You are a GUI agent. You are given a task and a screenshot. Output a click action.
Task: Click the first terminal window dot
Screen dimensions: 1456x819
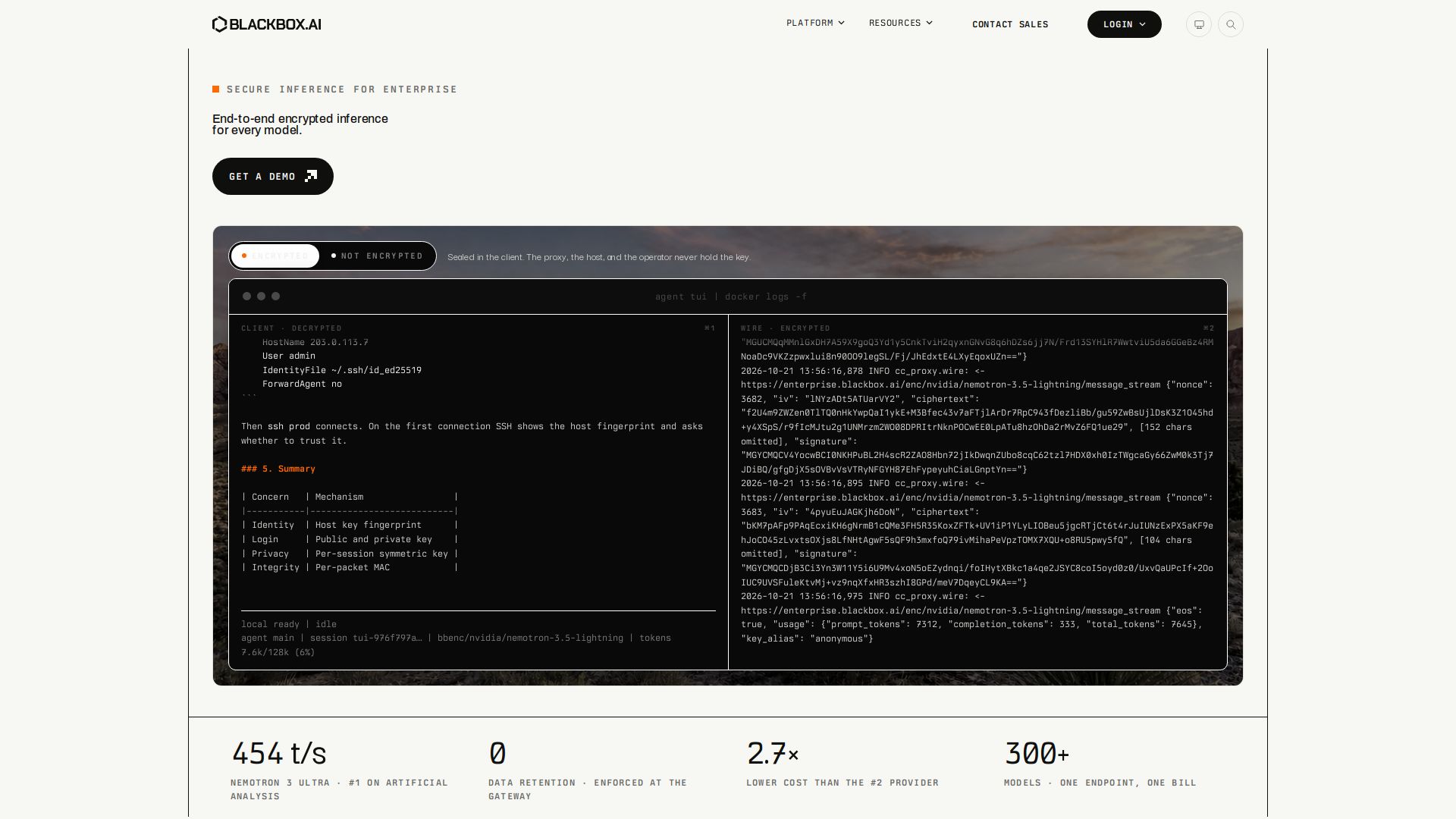coord(246,297)
